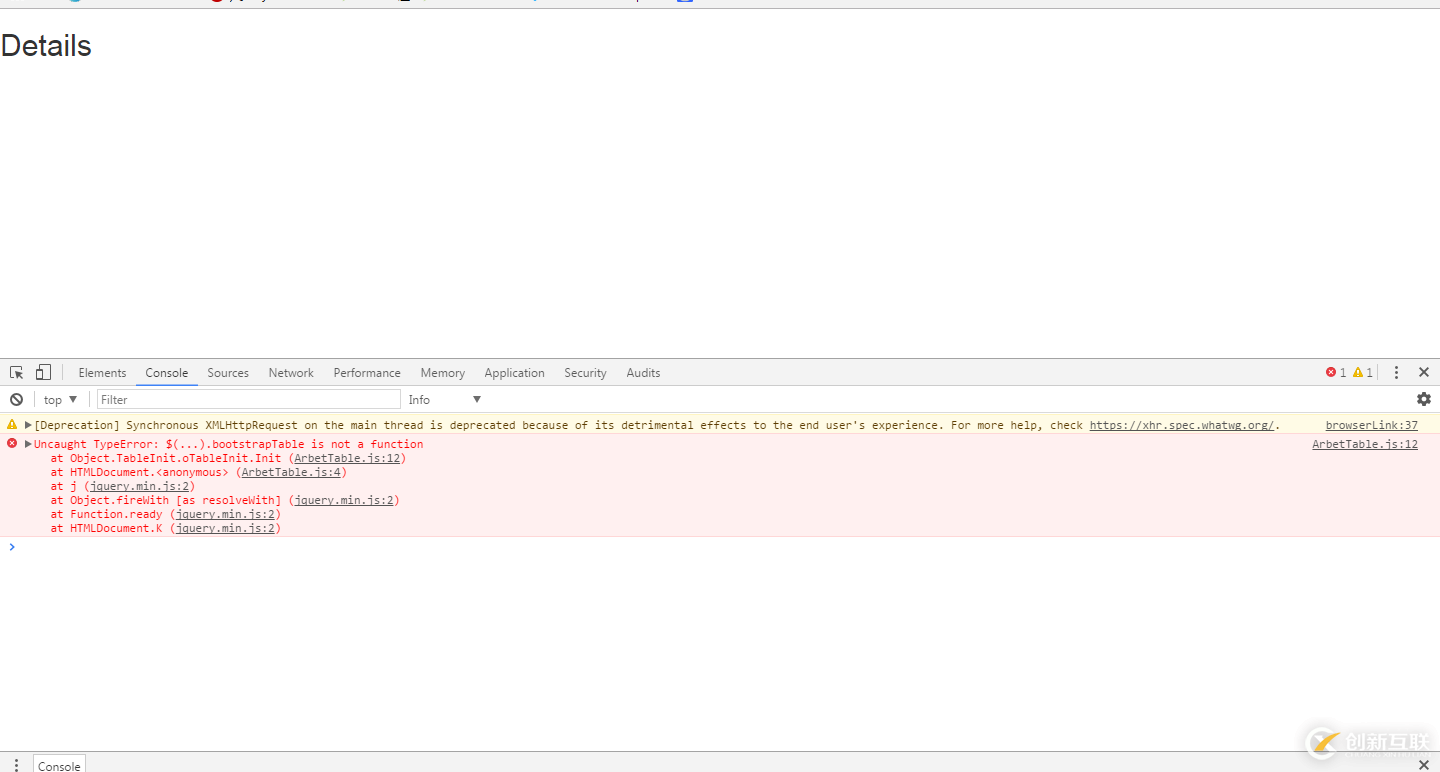This screenshot has height=772, width=1440.
Task: Open the console settings gear
Action: (1424, 399)
